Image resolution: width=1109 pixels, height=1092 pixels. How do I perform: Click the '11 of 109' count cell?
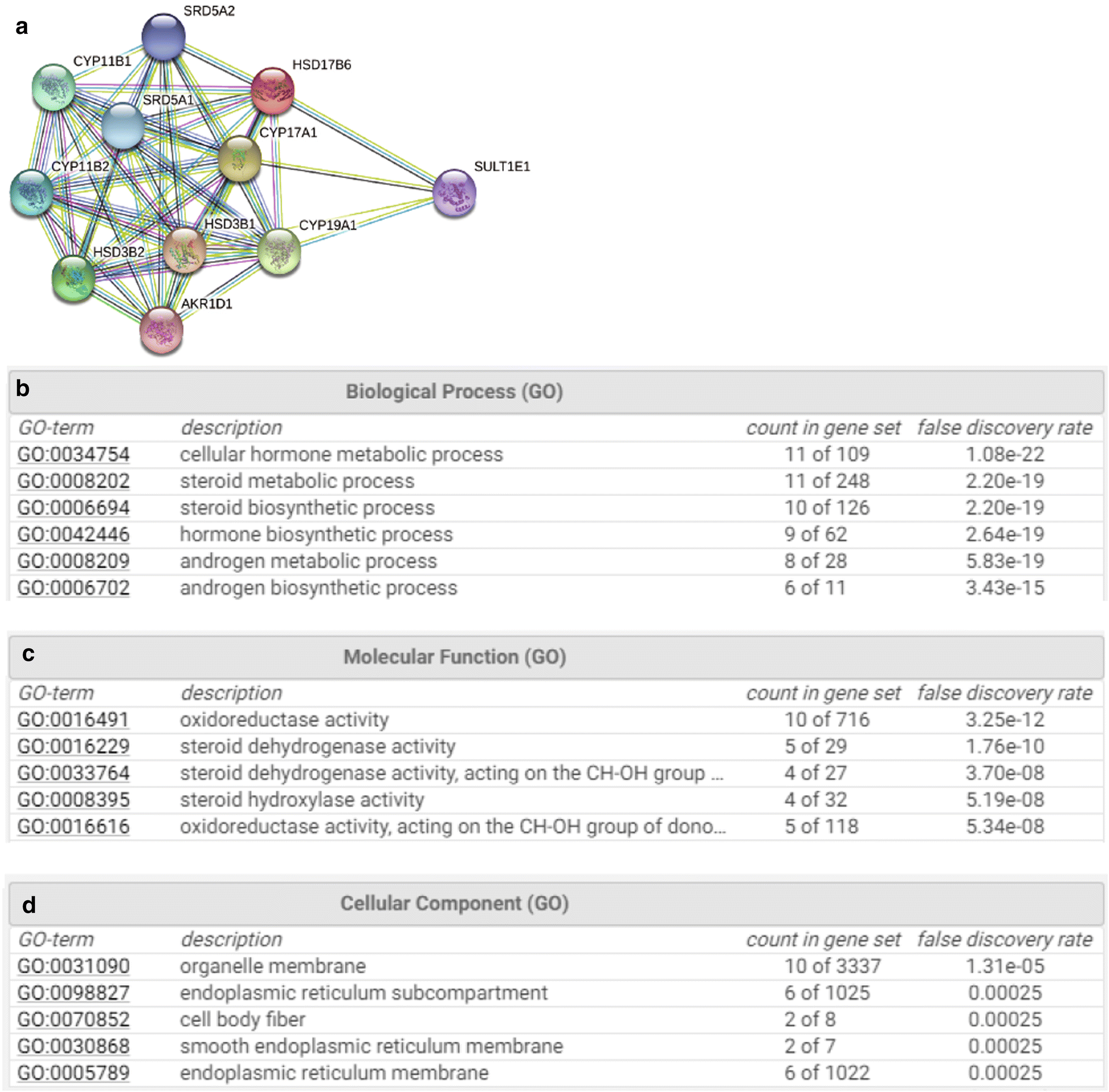(827, 454)
